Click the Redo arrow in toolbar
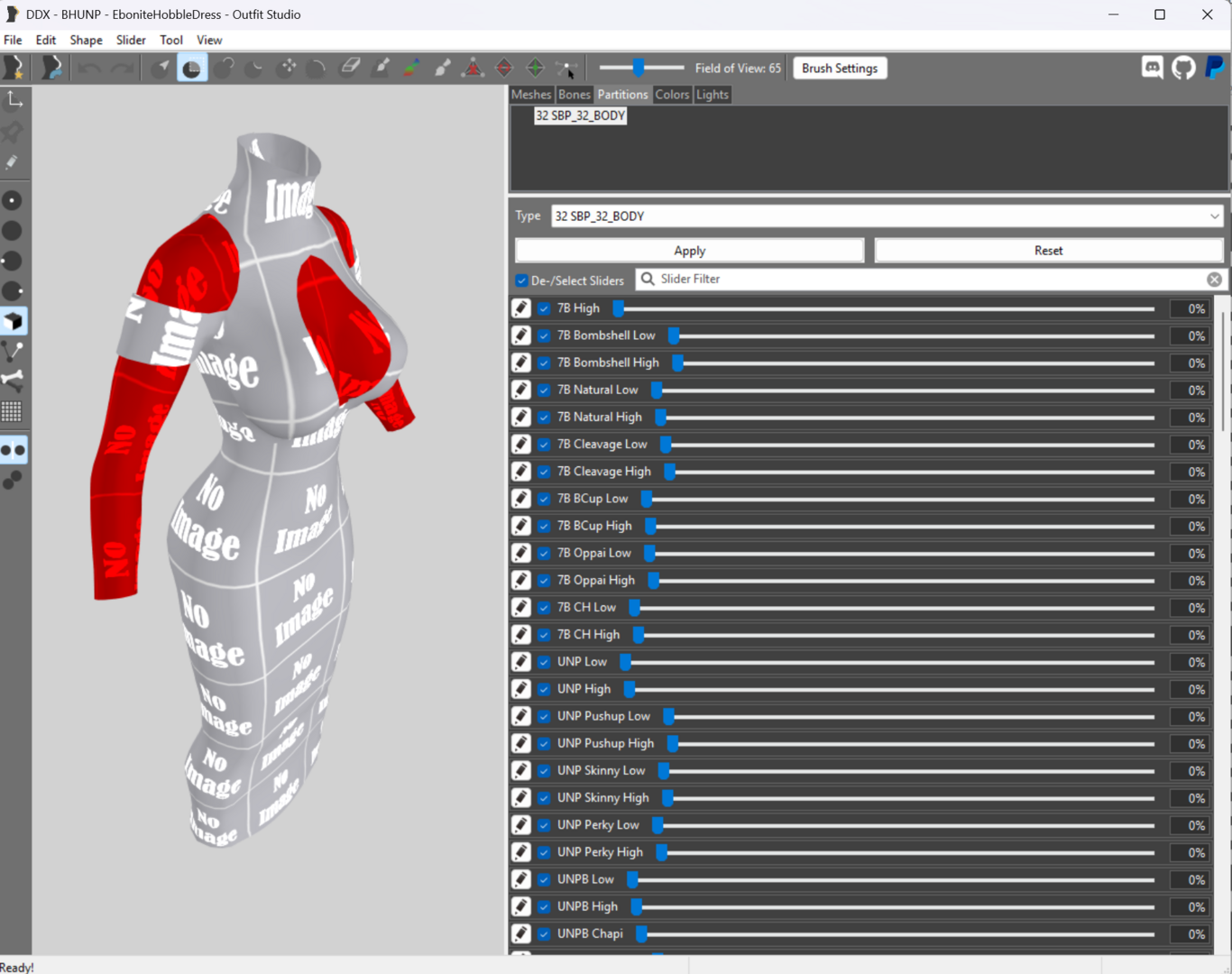1232x974 pixels. 121,68
